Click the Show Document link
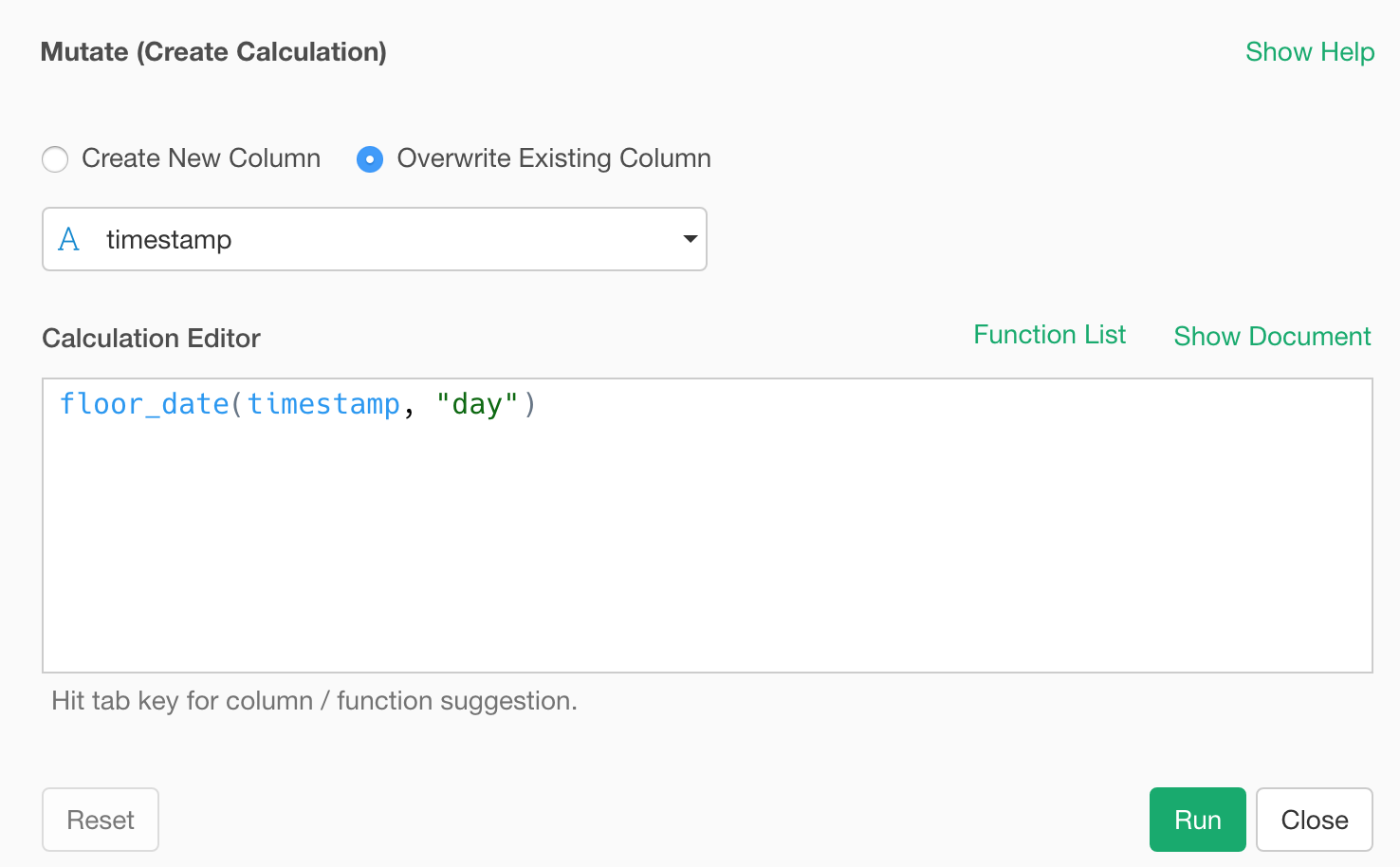The width and height of the screenshot is (1400, 867). coord(1272,337)
